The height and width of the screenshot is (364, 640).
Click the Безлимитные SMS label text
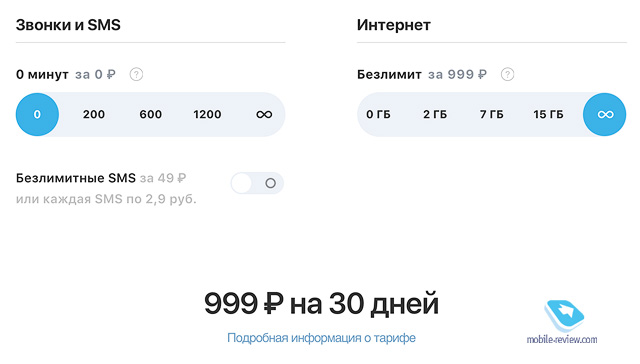(x=76, y=178)
